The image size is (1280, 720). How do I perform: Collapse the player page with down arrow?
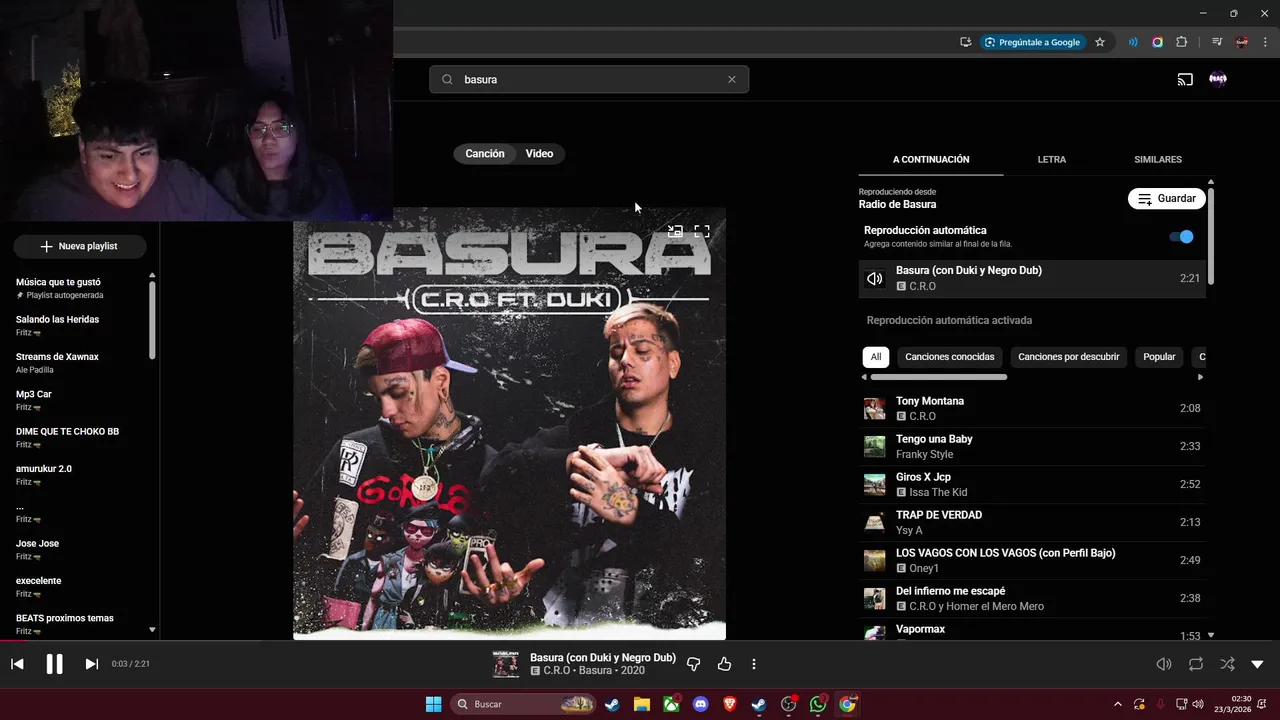pos(1257,664)
